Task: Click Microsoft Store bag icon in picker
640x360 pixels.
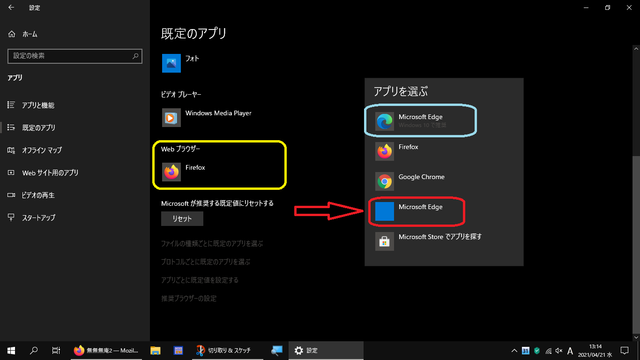Action: pyautogui.click(x=384, y=242)
